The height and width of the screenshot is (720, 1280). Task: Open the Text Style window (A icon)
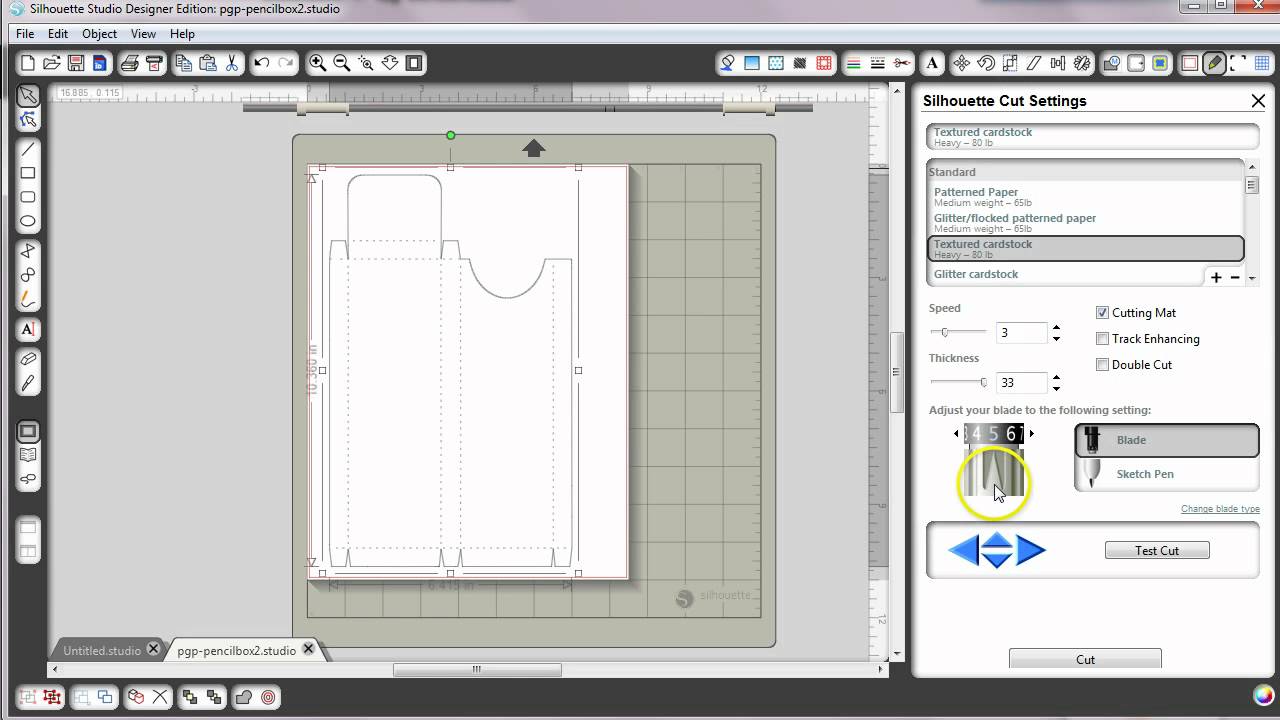[932, 63]
